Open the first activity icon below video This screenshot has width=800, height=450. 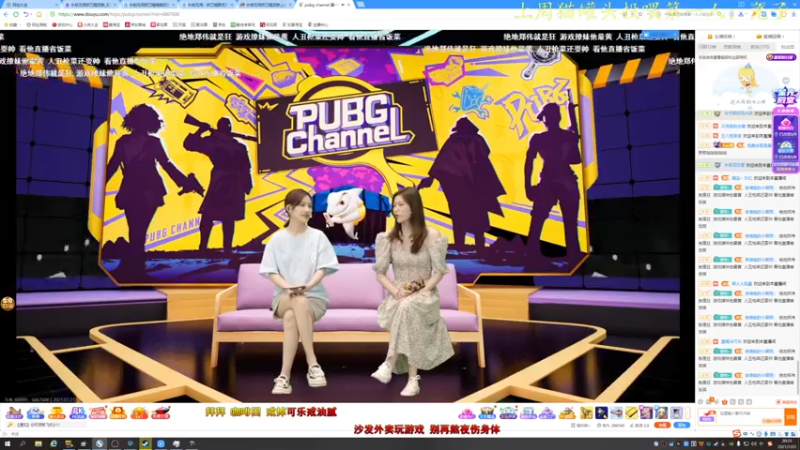(14, 412)
